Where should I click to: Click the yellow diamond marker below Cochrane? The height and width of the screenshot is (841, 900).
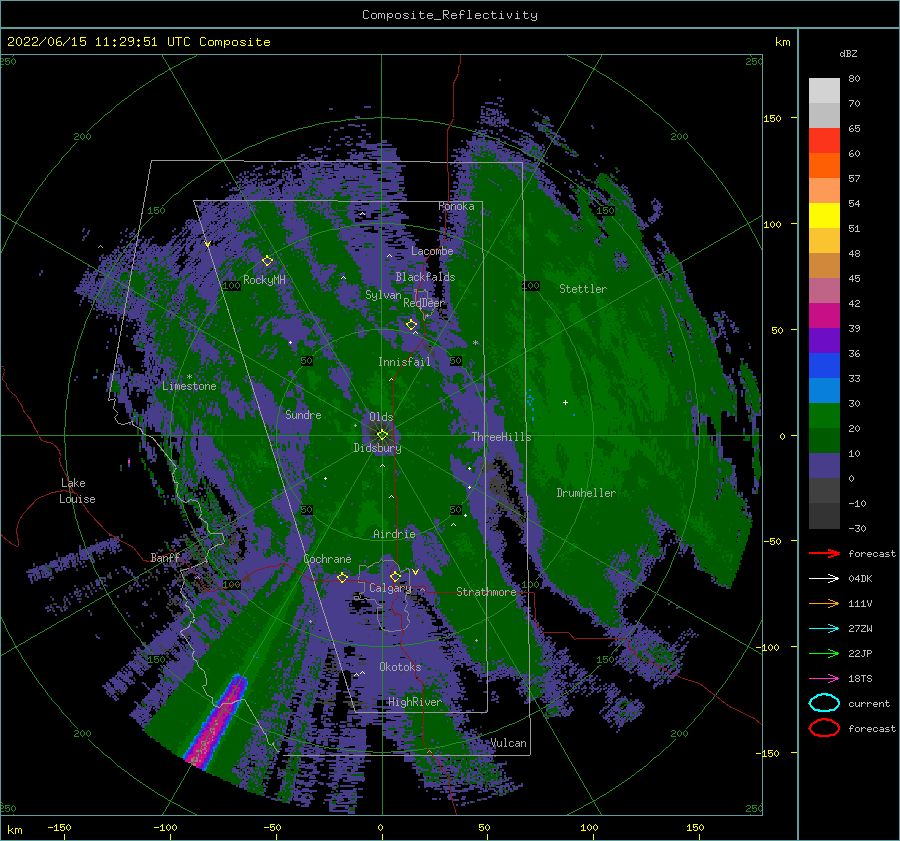(342, 577)
